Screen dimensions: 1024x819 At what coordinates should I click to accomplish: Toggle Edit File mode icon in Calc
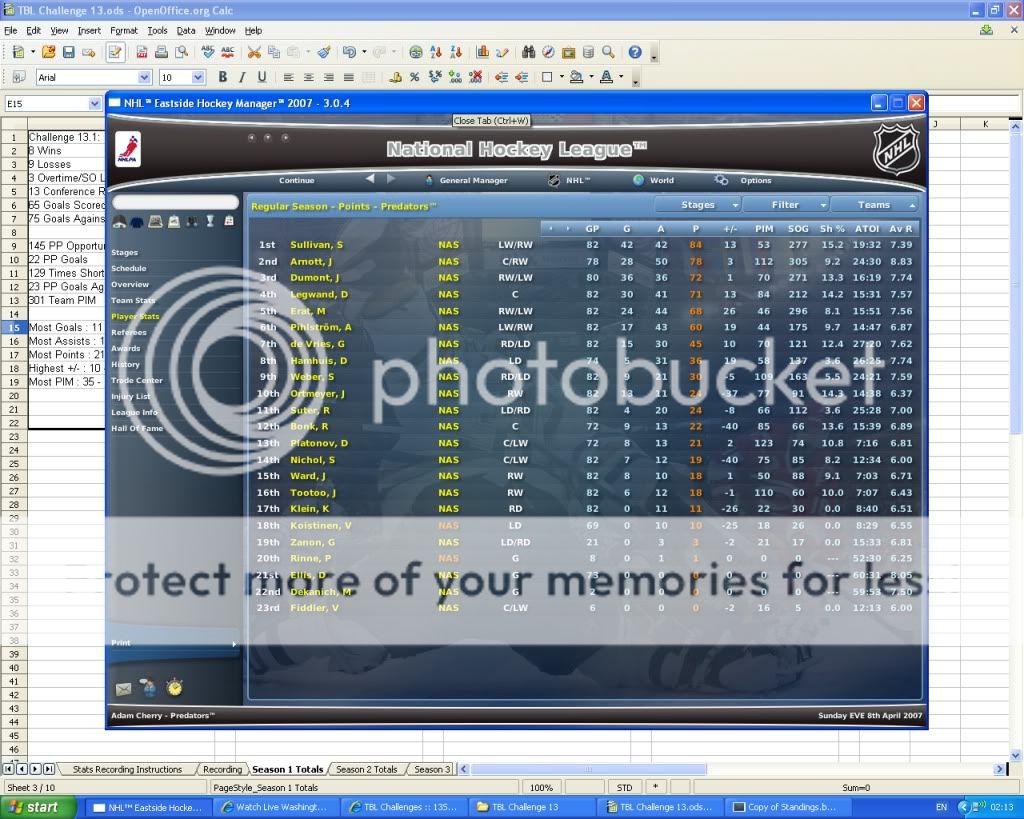pyautogui.click(x=115, y=52)
